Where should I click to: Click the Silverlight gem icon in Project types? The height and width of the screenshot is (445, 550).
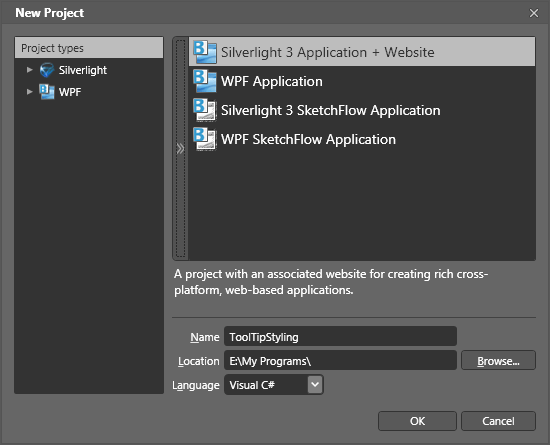[x=47, y=70]
